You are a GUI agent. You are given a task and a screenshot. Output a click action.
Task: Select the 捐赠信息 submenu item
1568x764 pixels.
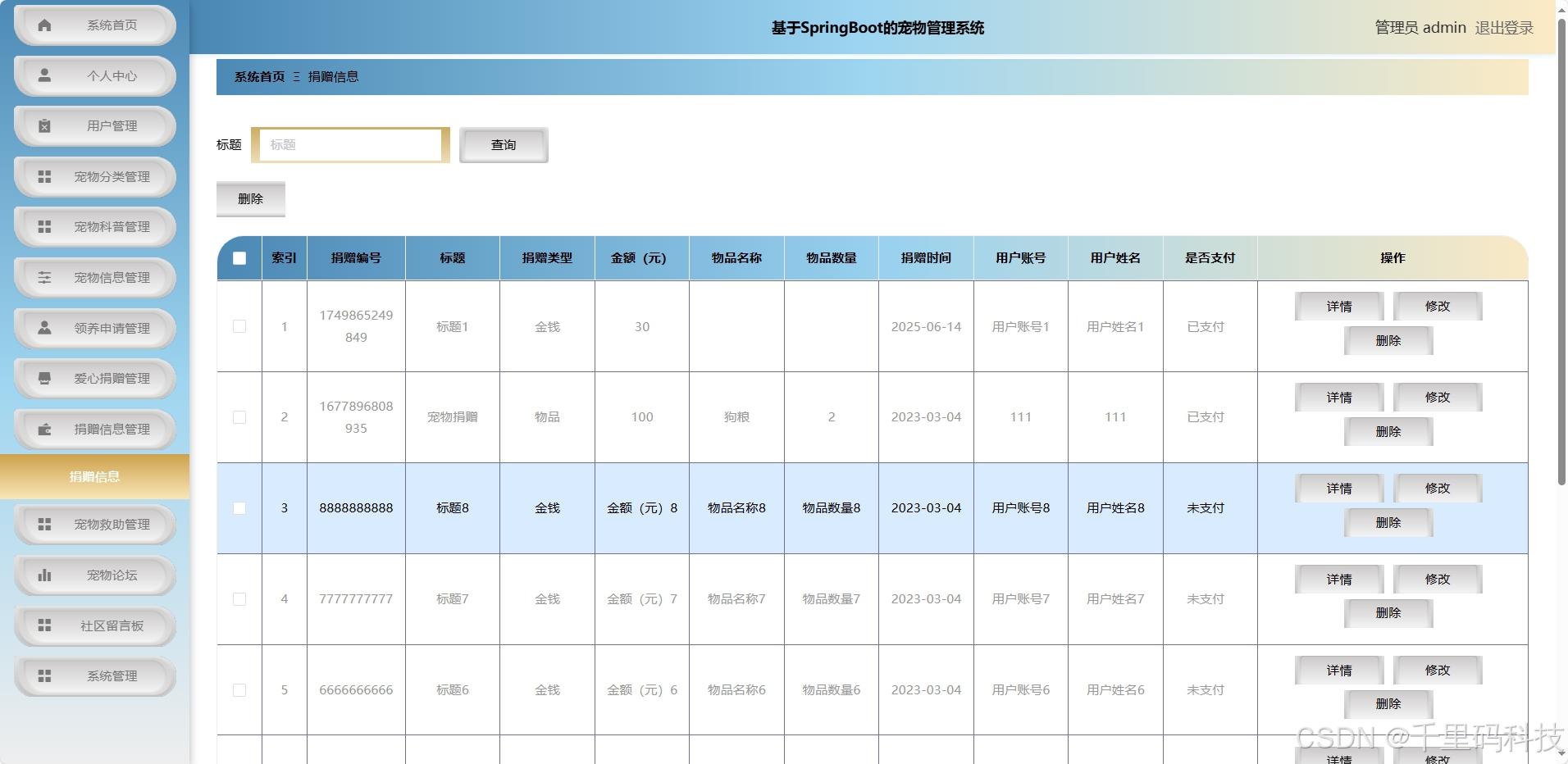coord(94,477)
